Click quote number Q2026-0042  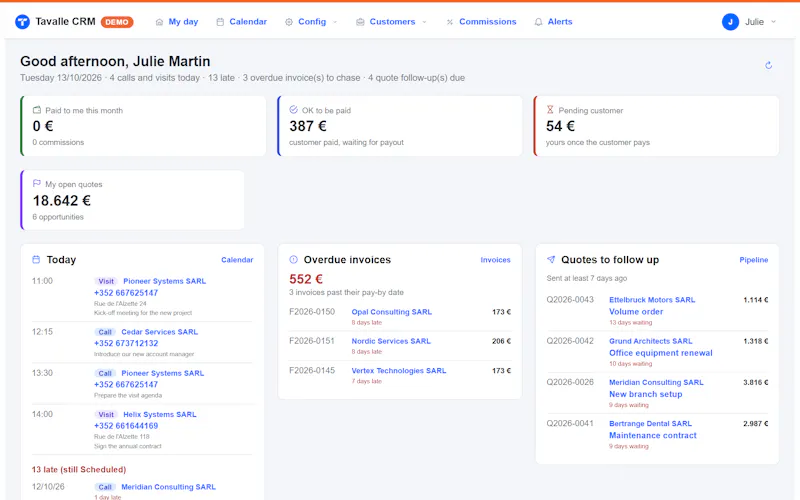(570, 341)
